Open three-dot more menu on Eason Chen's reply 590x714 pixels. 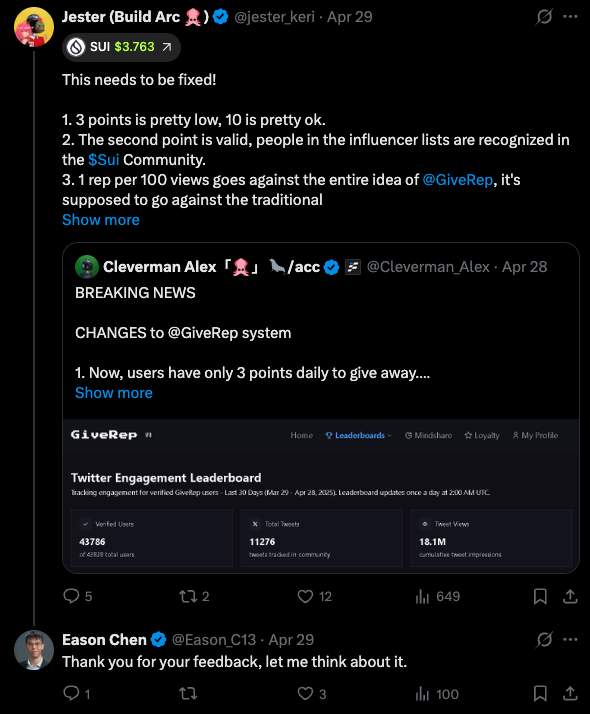[x=570, y=640]
